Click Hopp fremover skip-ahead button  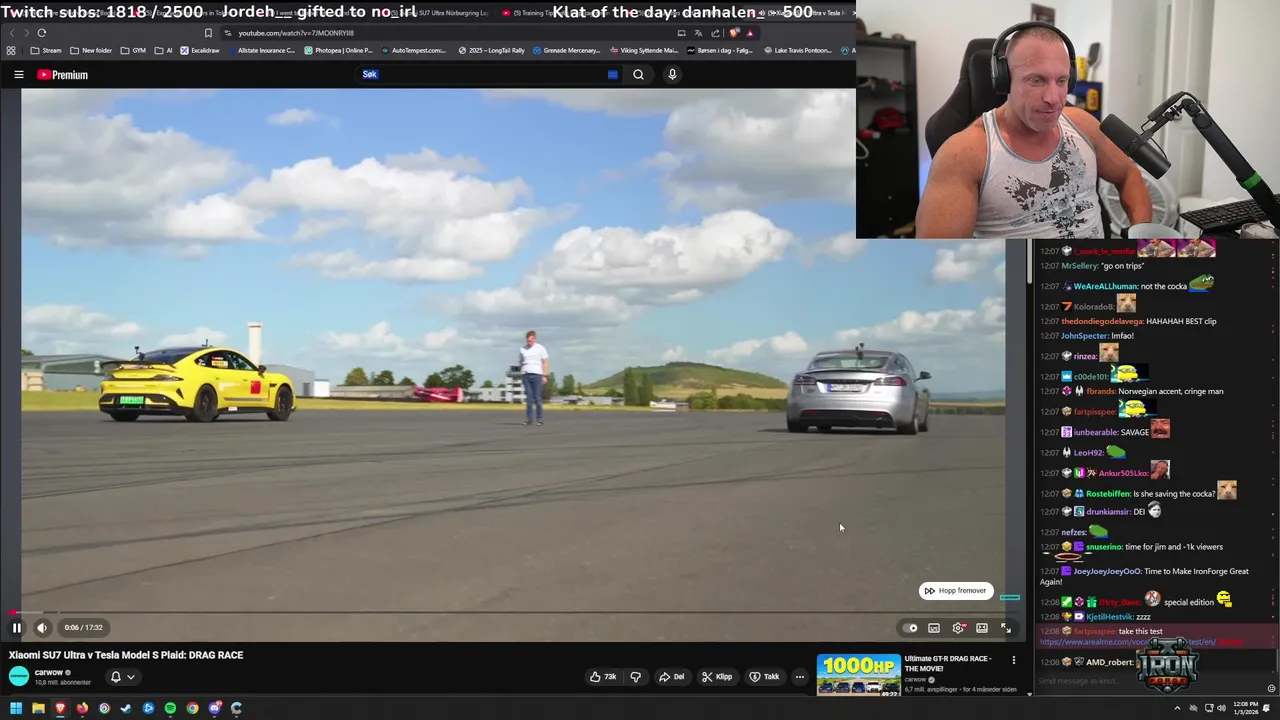coord(956,591)
